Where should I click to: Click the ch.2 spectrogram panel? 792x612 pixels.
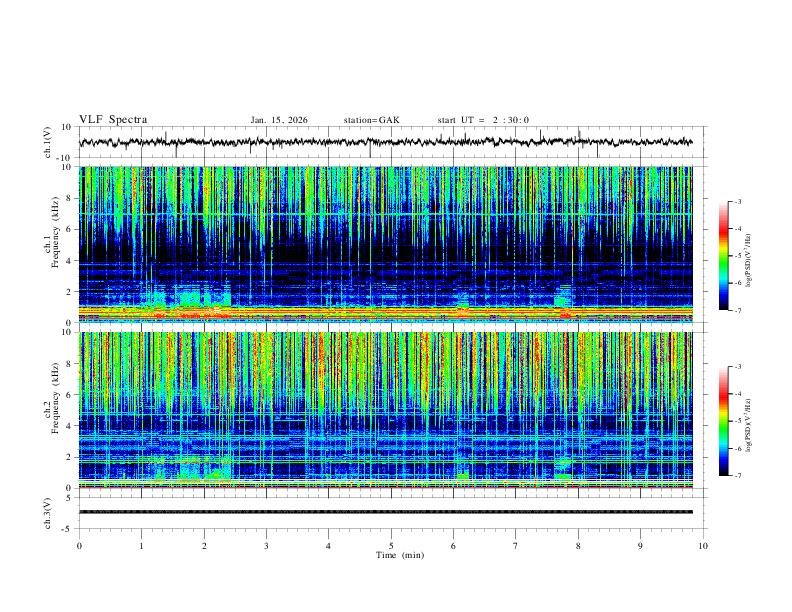[x=385, y=410]
